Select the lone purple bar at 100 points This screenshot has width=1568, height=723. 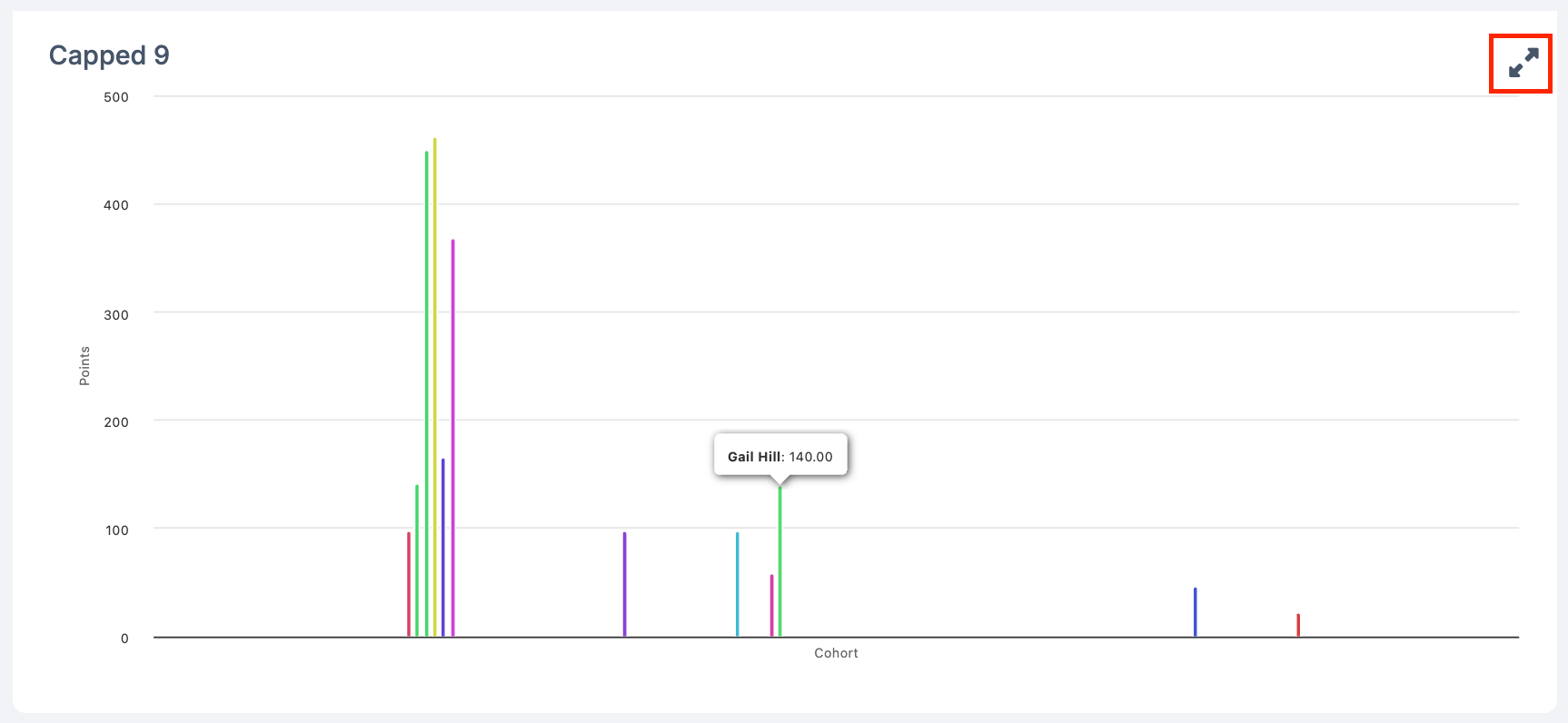(x=625, y=586)
